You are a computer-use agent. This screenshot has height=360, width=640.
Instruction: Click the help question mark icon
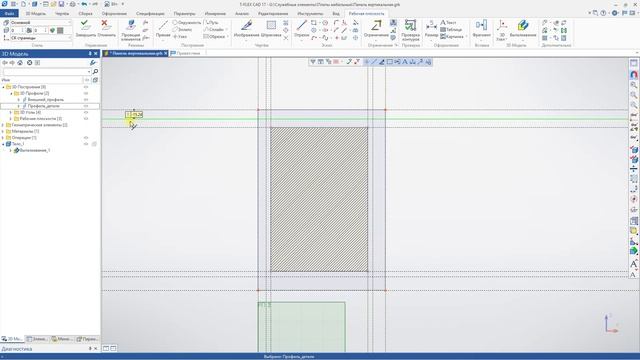click(x=603, y=13)
